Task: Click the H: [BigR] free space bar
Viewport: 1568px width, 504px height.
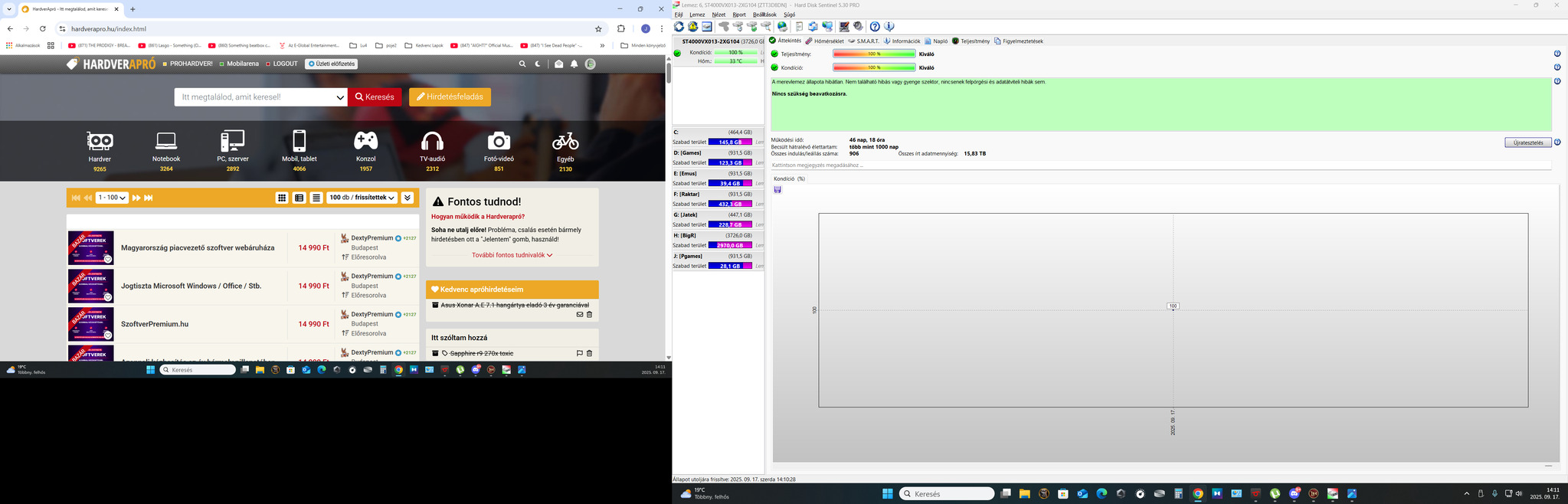Action: click(x=730, y=245)
